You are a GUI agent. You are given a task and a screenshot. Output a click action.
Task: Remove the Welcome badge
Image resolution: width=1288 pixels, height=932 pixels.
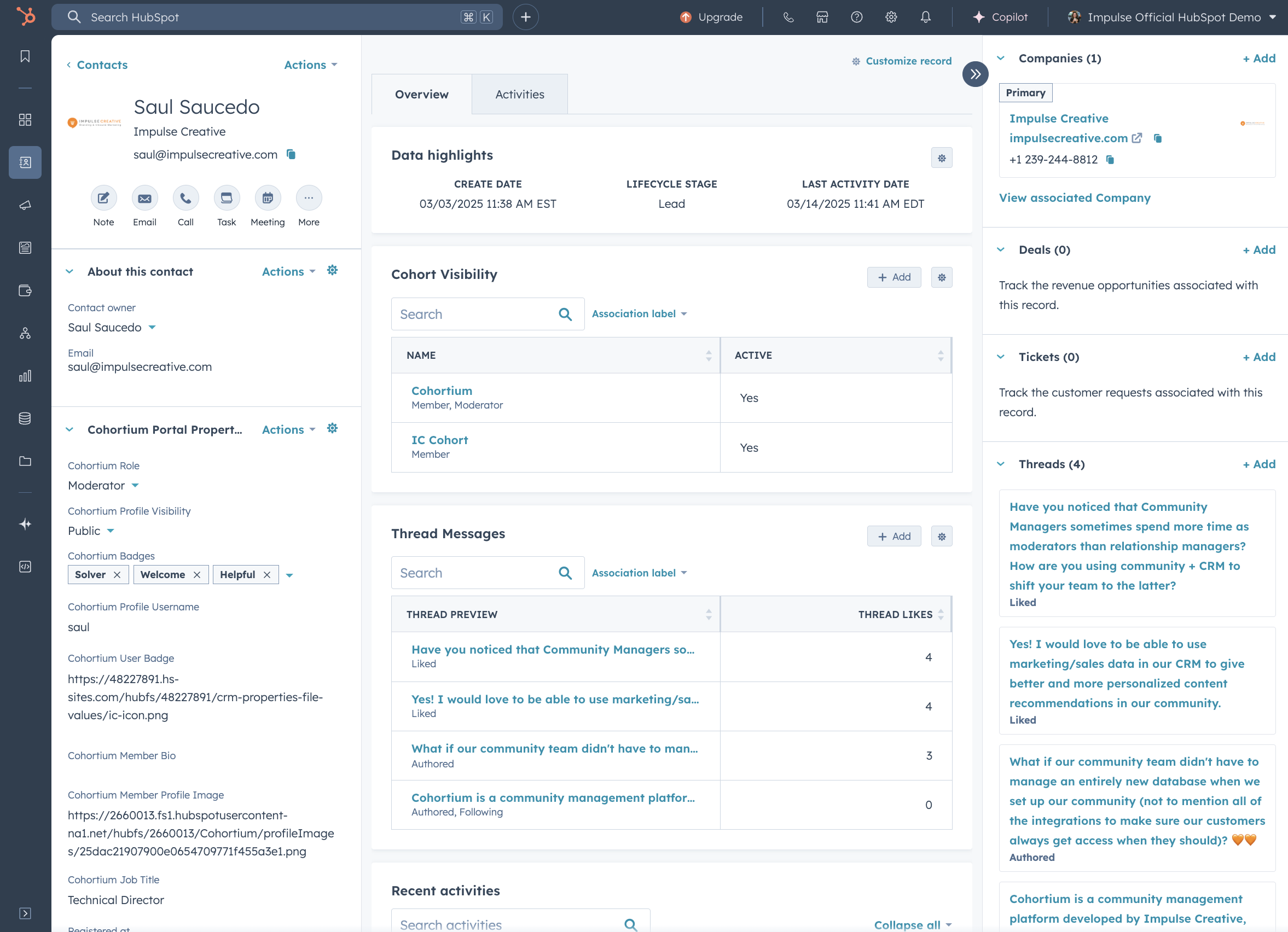coord(197,574)
